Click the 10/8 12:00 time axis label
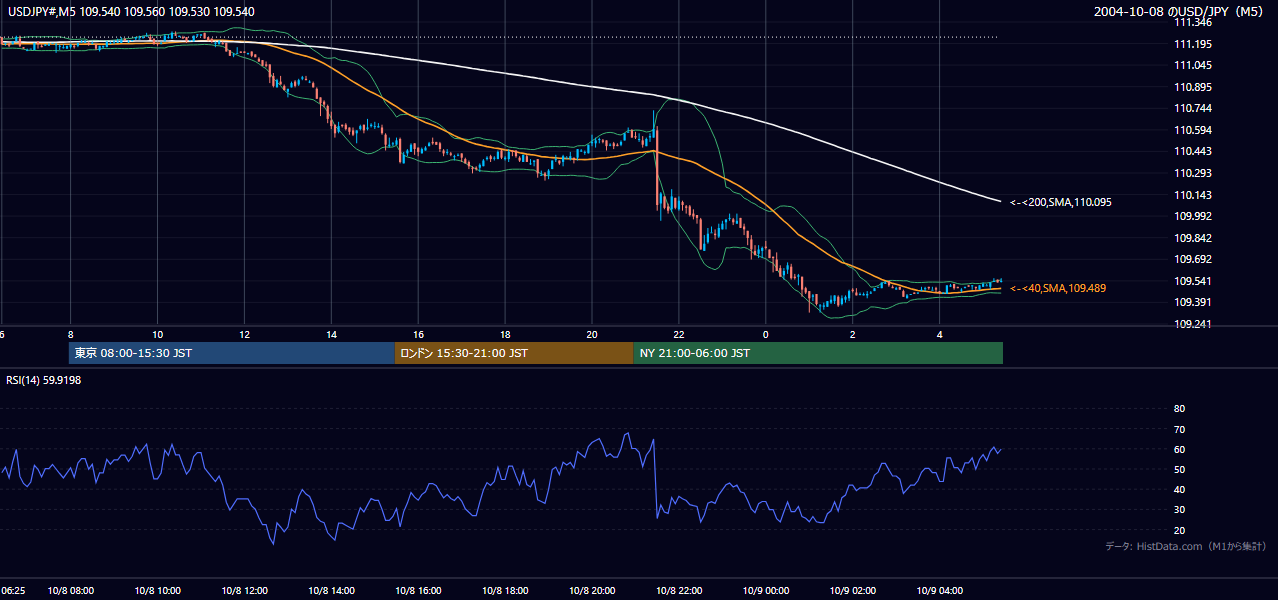The height and width of the screenshot is (600, 1278). (244, 591)
